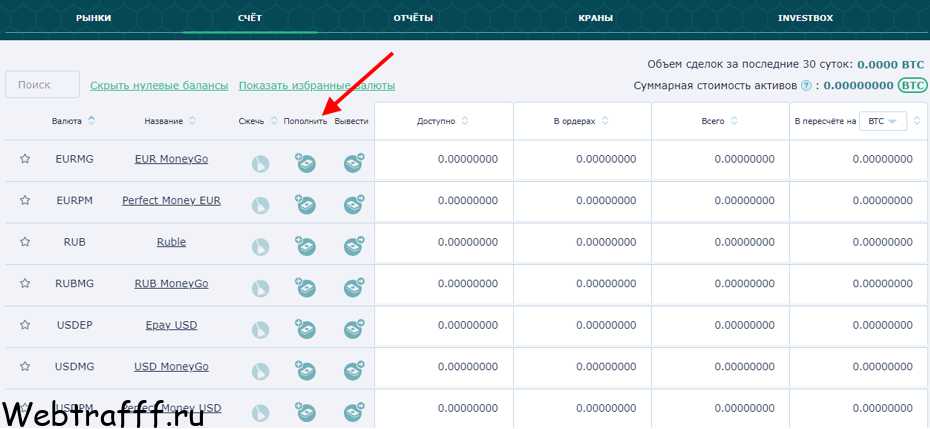Open the ОТЧЁТЫ tab
Viewport: 930px width, 429px height.
[x=413, y=18]
